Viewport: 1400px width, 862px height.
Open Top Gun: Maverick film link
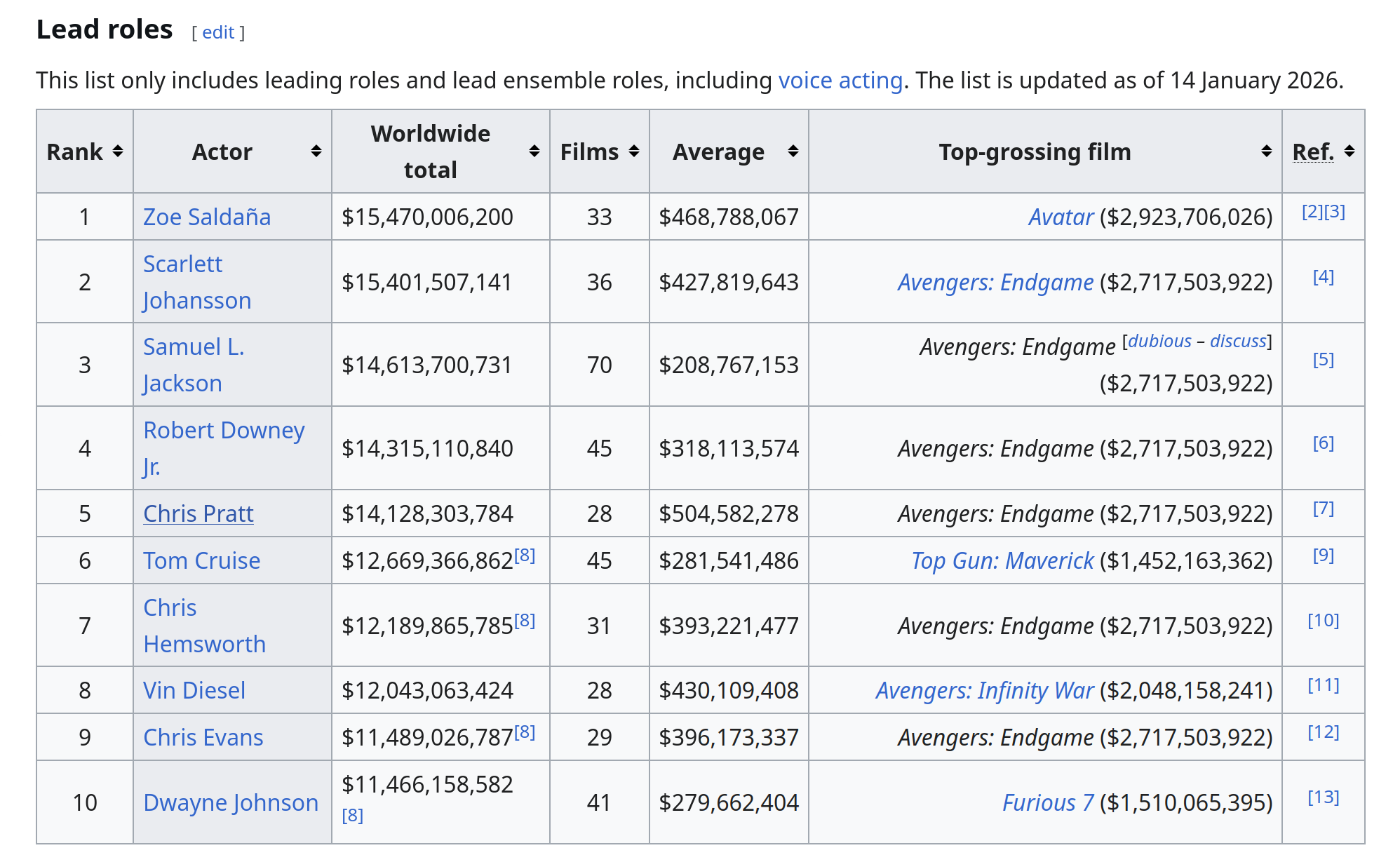click(x=1002, y=561)
